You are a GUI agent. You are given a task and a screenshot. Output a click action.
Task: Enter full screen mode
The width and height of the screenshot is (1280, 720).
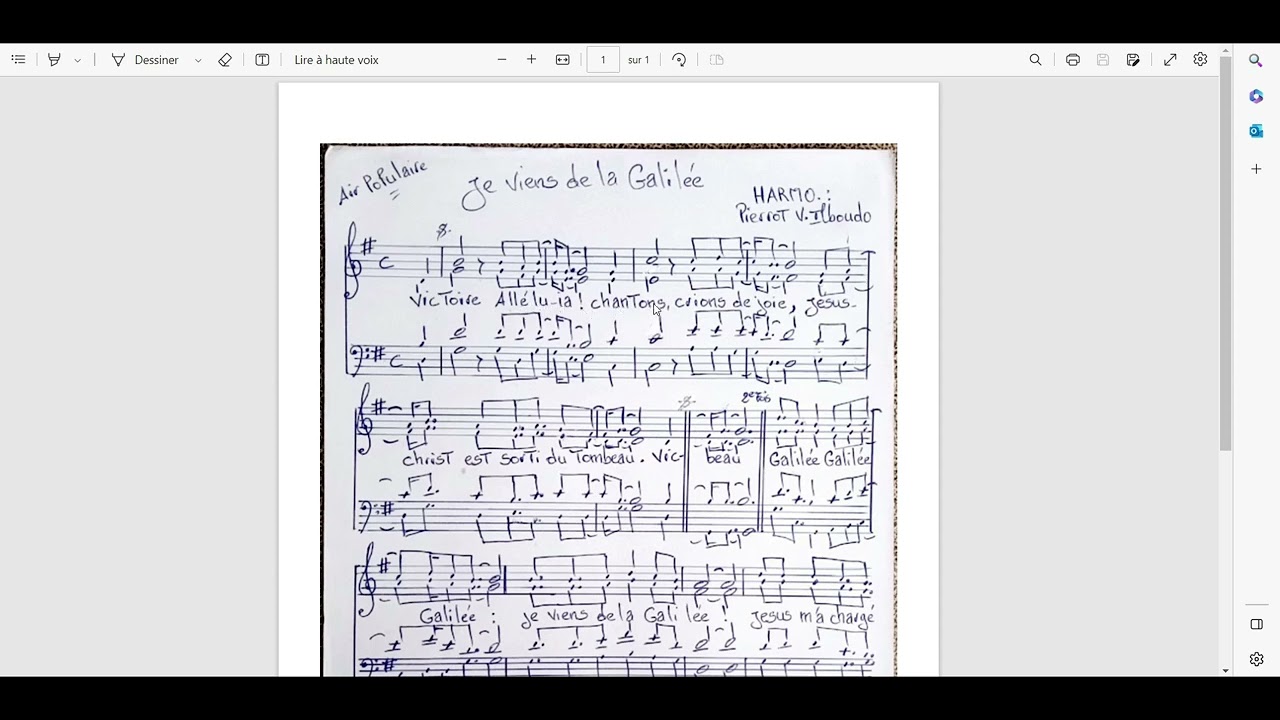pos(1170,60)
